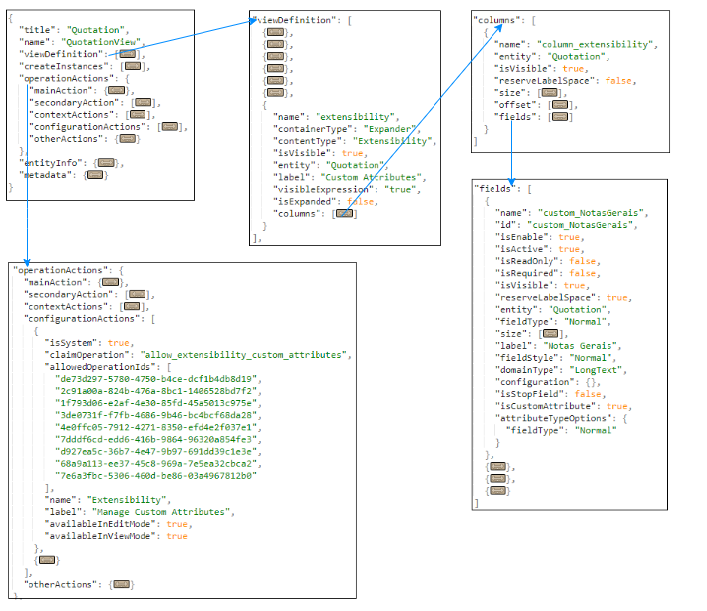Select GUID starting with 2c91a00a
Viewport: 707px width, 611px height.
(x=156, y=391)
